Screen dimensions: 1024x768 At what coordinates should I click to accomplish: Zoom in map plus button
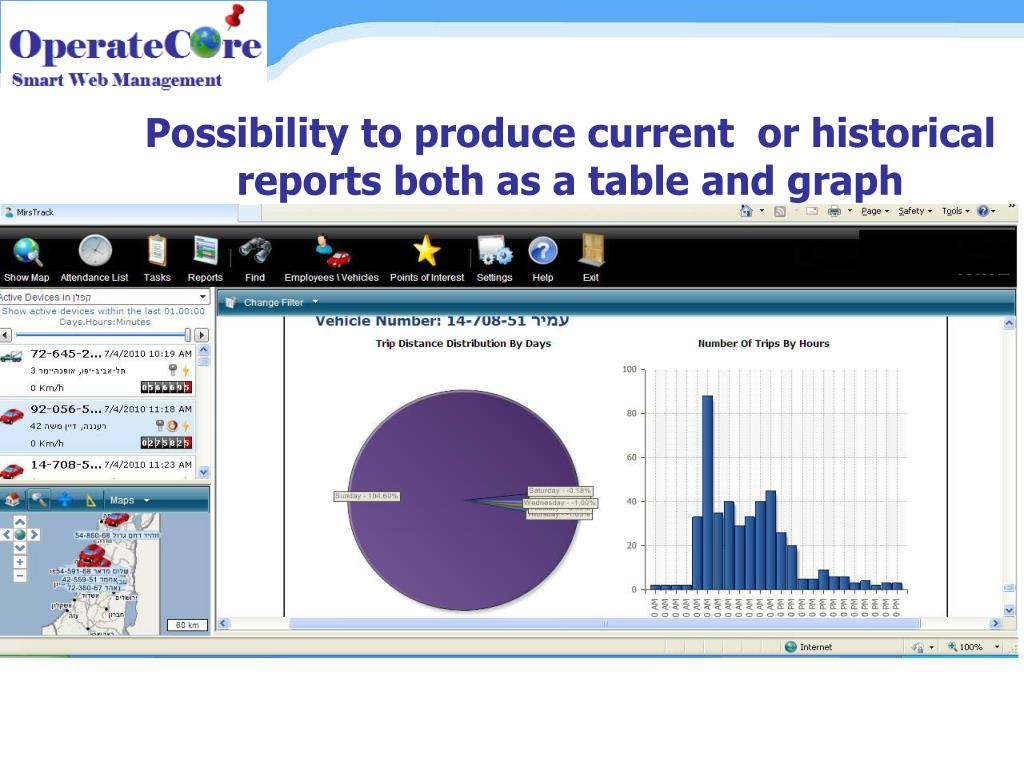pyautogui.click(x=20, y=562)
